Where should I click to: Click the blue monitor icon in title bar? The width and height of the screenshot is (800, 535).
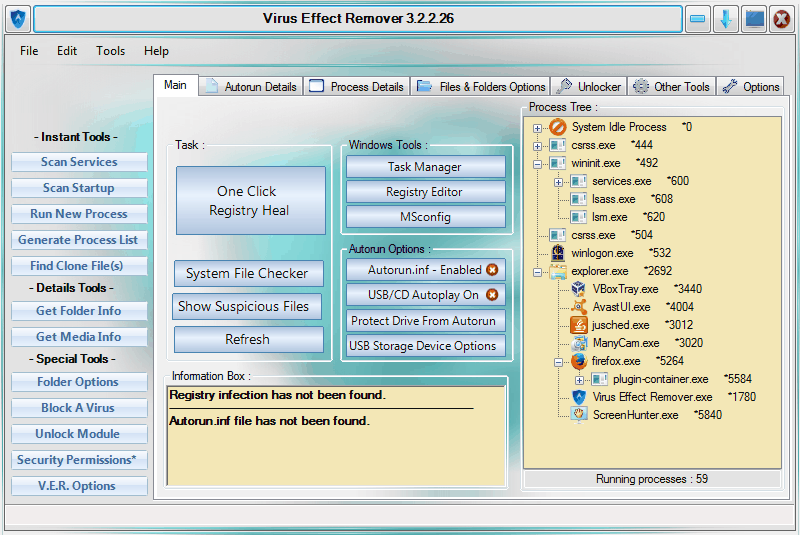click(755, 19)
